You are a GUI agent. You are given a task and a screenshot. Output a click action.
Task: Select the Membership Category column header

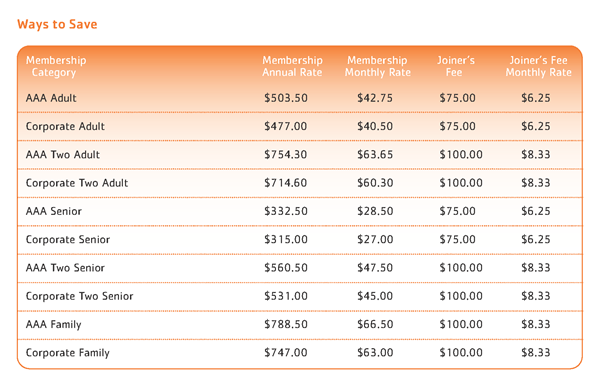(56, 66)
